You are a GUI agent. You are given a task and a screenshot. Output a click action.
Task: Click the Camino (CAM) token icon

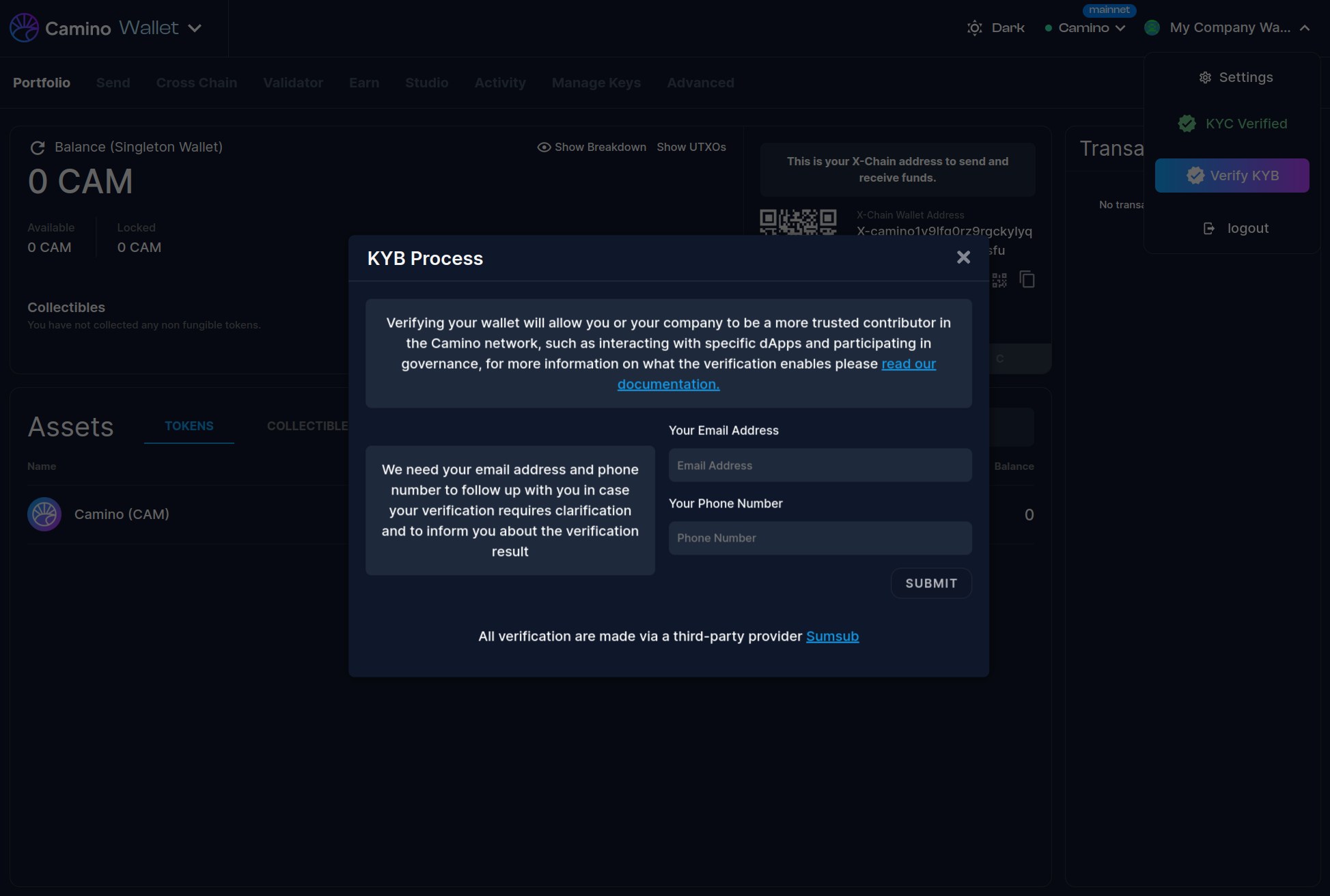[x=44, y=514]
